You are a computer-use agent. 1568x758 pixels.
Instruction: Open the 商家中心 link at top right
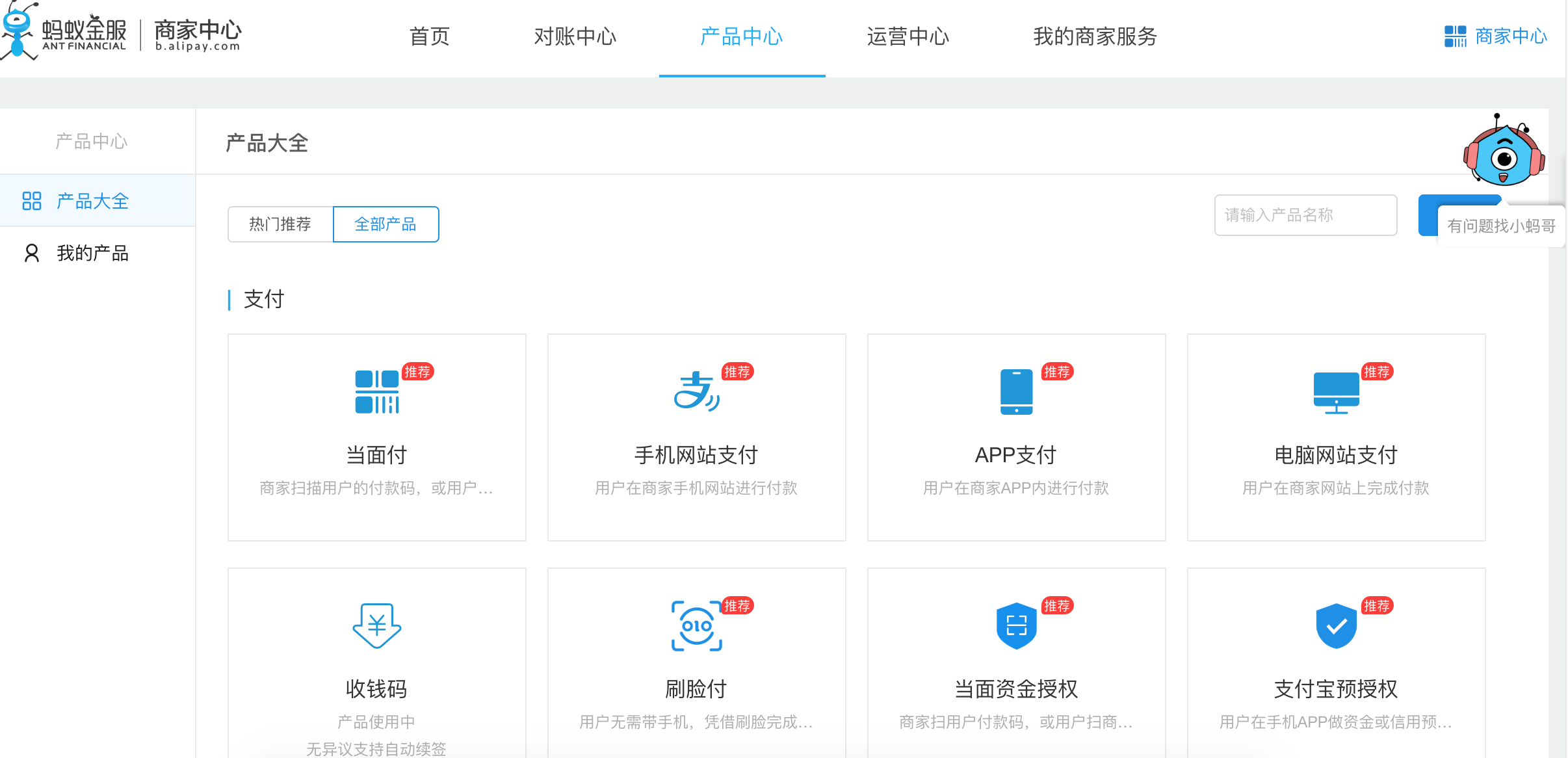(x=1511, y=36)
